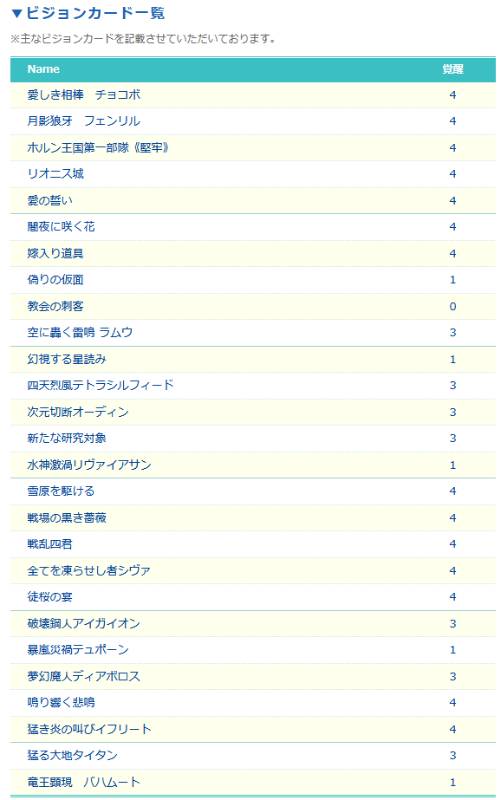Open 闇夜に咲く花 card page

tap(61, 227)
